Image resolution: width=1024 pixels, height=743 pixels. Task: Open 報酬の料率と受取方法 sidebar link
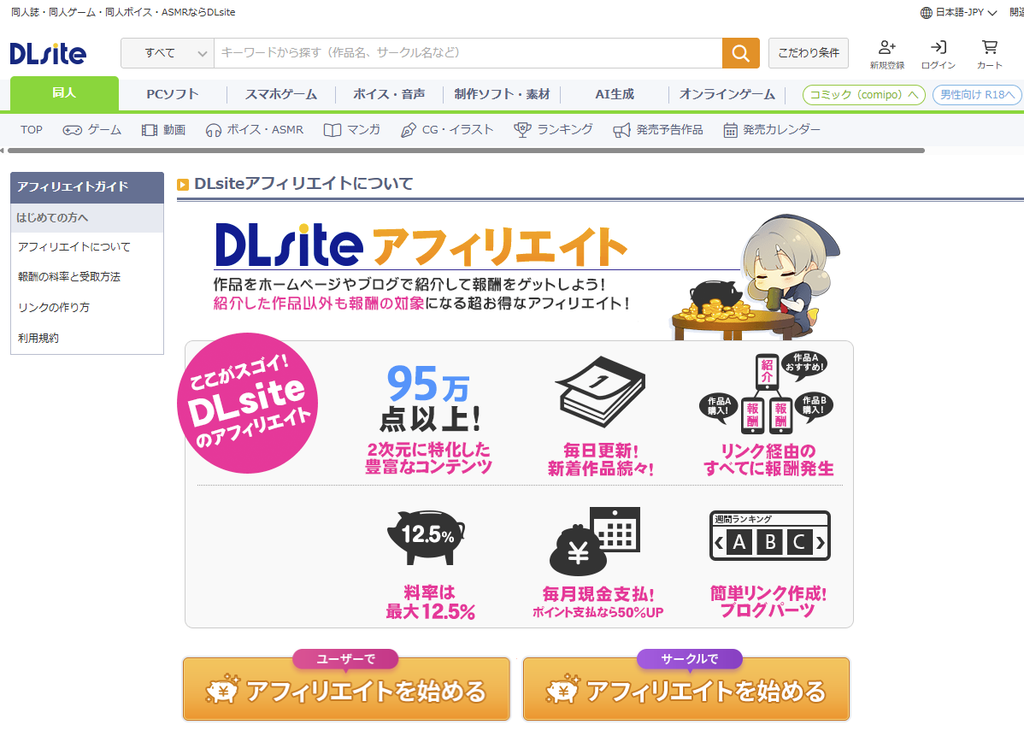[69, 277]
